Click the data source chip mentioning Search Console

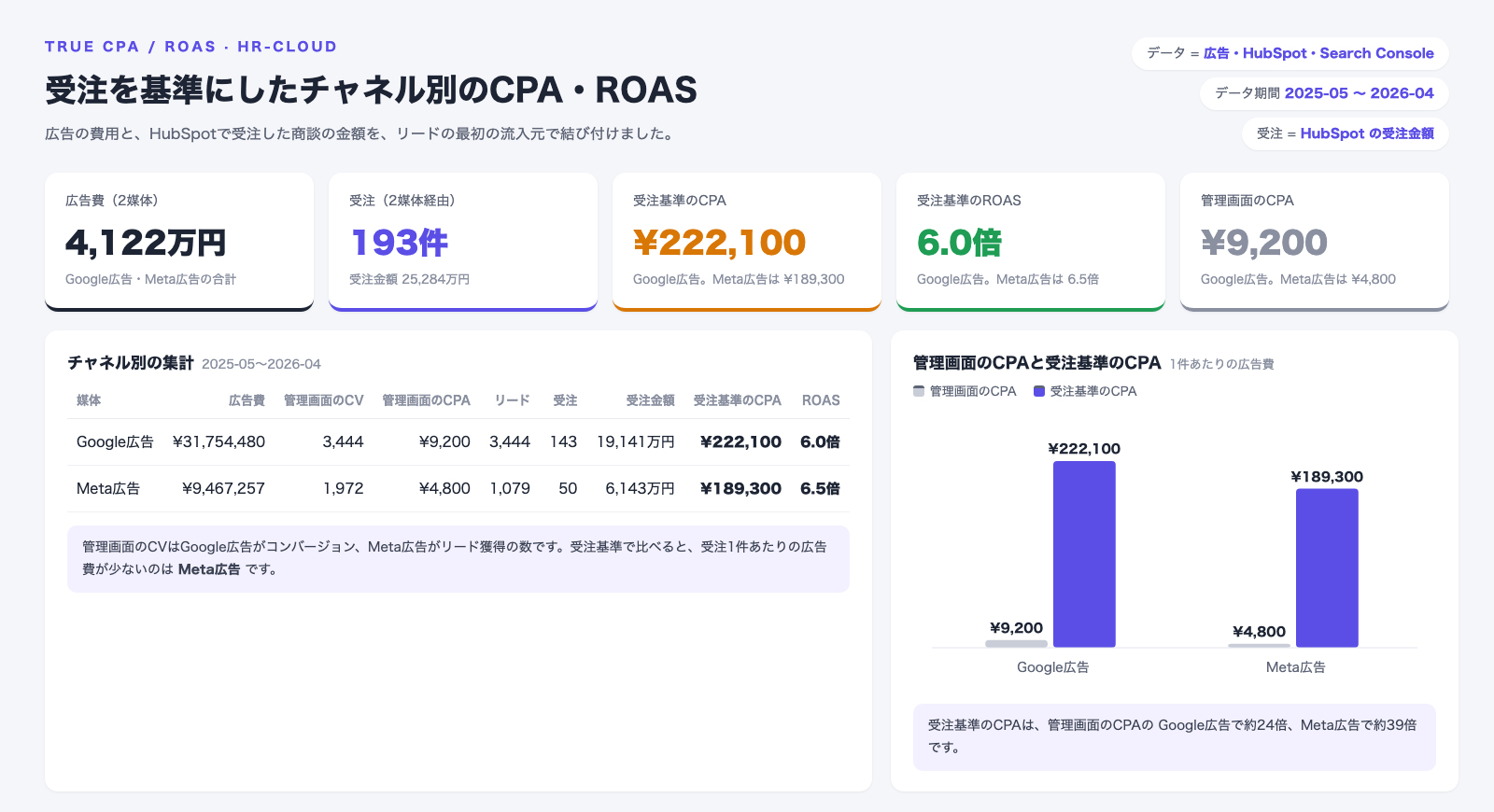[x=1290, y=53]
